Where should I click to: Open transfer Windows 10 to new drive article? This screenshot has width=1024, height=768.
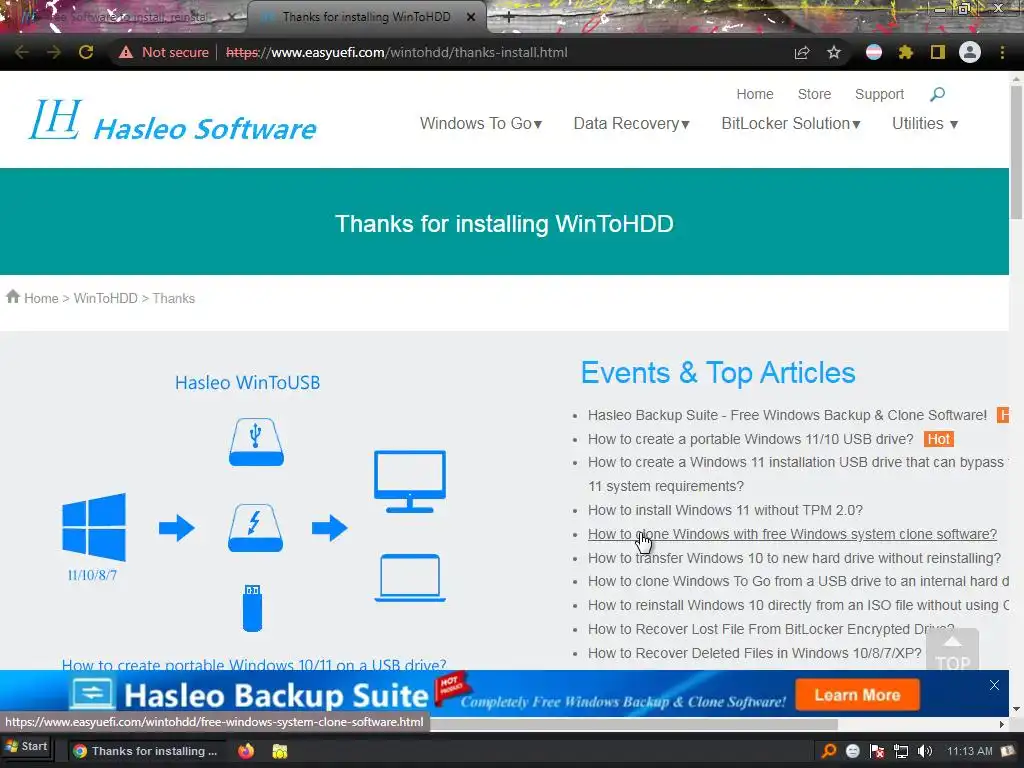pos(794,558)
